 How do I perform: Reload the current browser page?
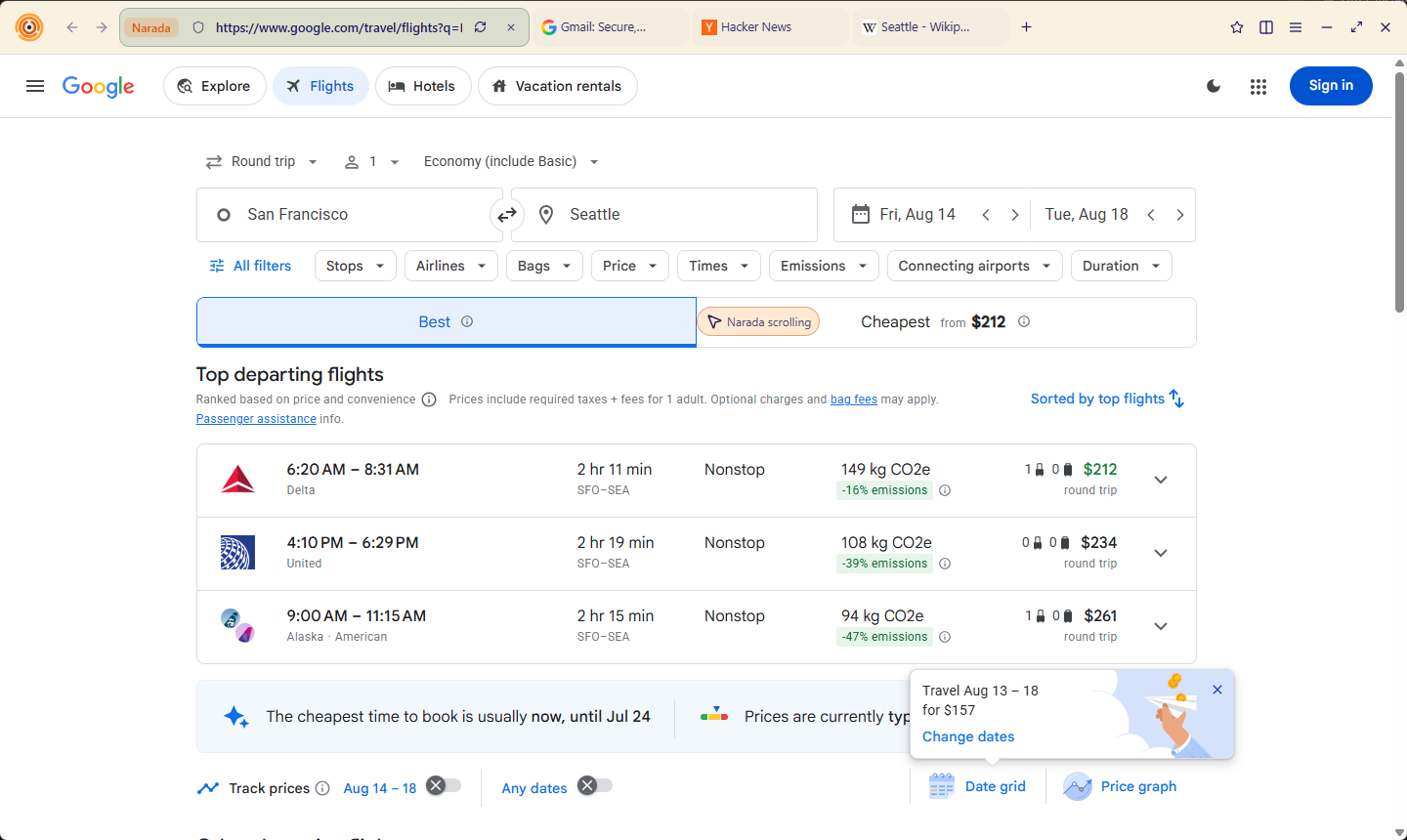click(x=480, y=27)
